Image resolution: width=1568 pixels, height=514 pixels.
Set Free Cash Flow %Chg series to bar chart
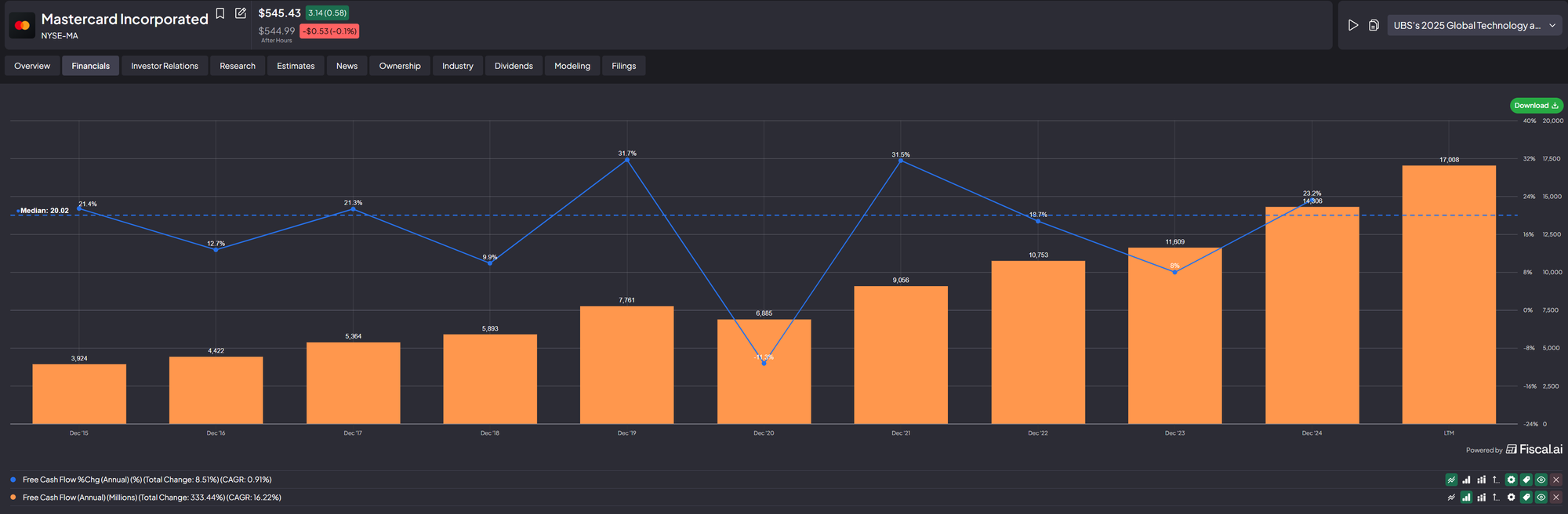(1466, 480)
